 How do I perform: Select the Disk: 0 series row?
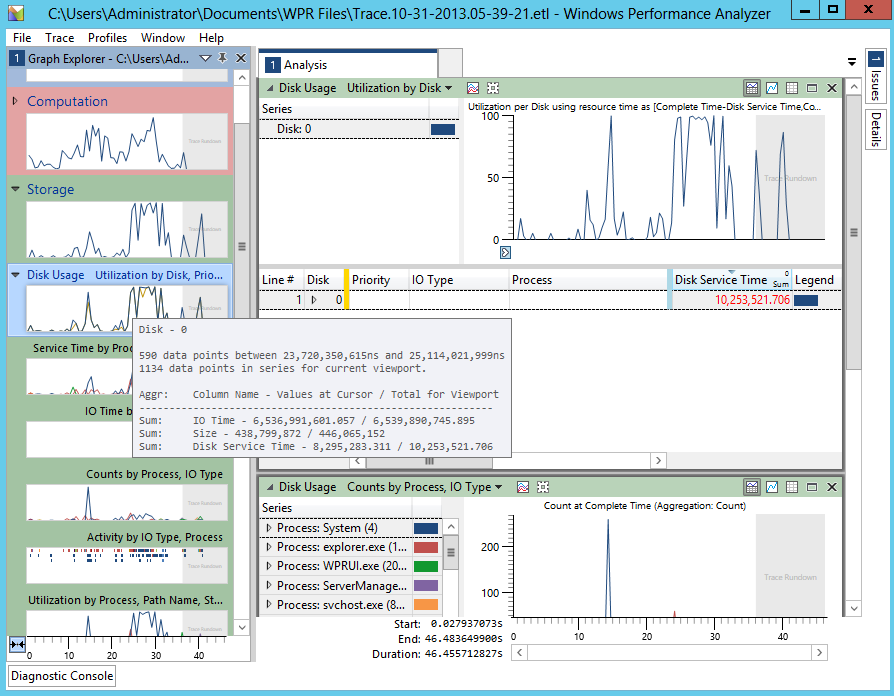point(359,129)
